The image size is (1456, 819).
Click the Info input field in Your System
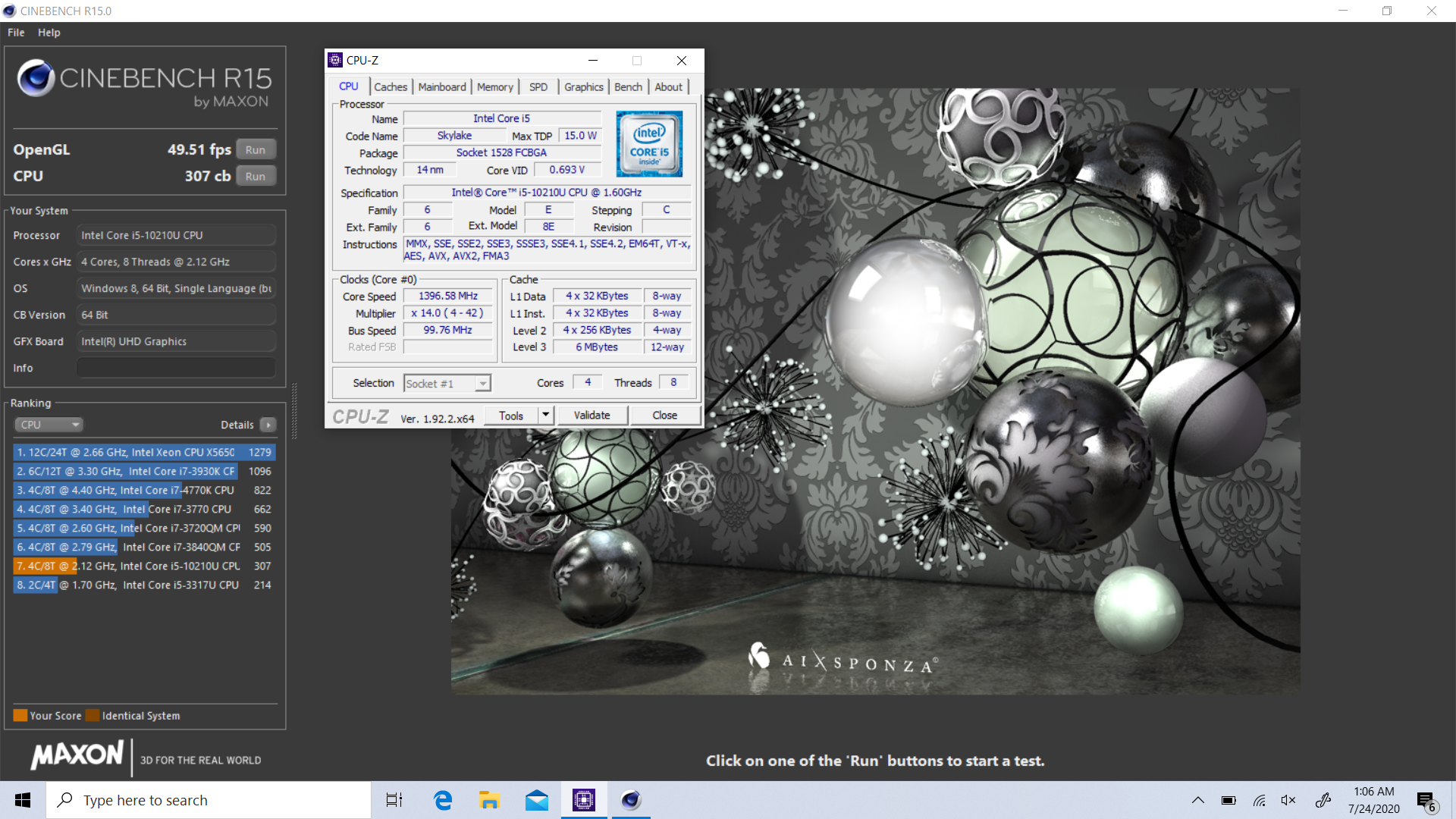[176, 368]
